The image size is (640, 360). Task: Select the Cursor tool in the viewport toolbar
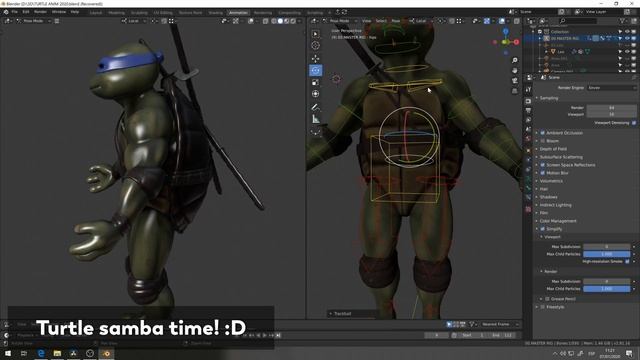pos(316,46)
